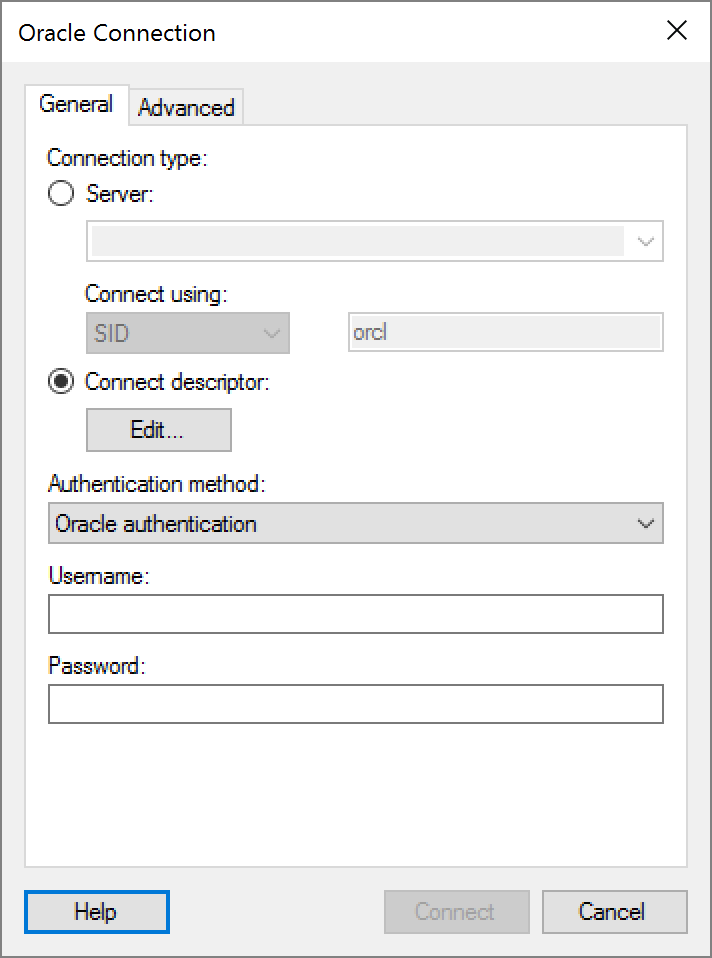Click inside the Server name text area
This screenshot has width=712, height=958.
tap(358, 241)
